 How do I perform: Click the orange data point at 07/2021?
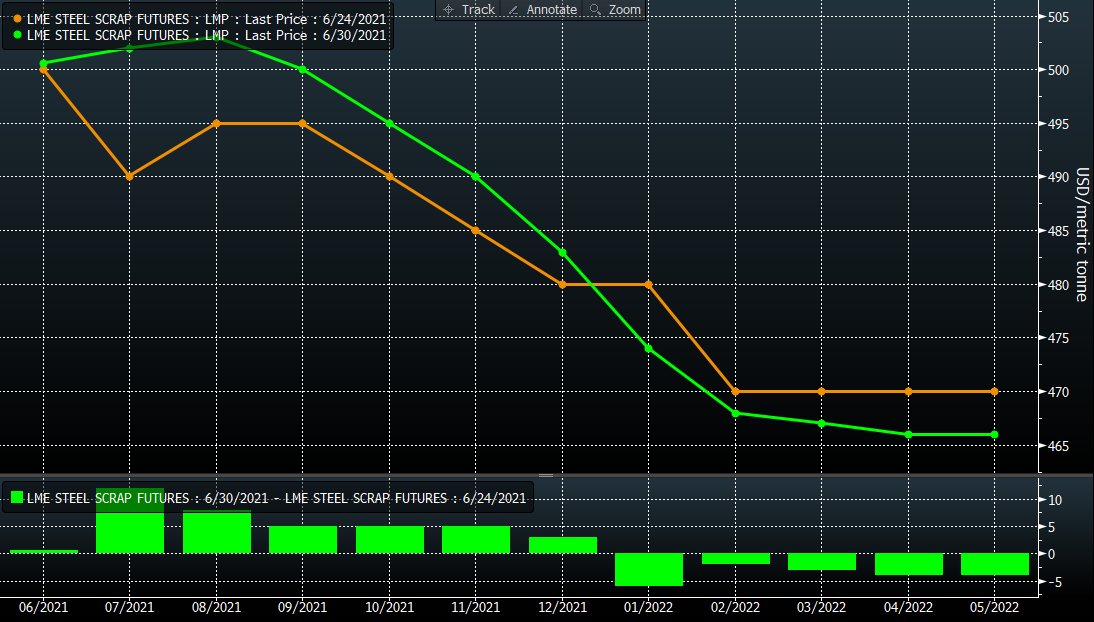click(x=129, y=176)
